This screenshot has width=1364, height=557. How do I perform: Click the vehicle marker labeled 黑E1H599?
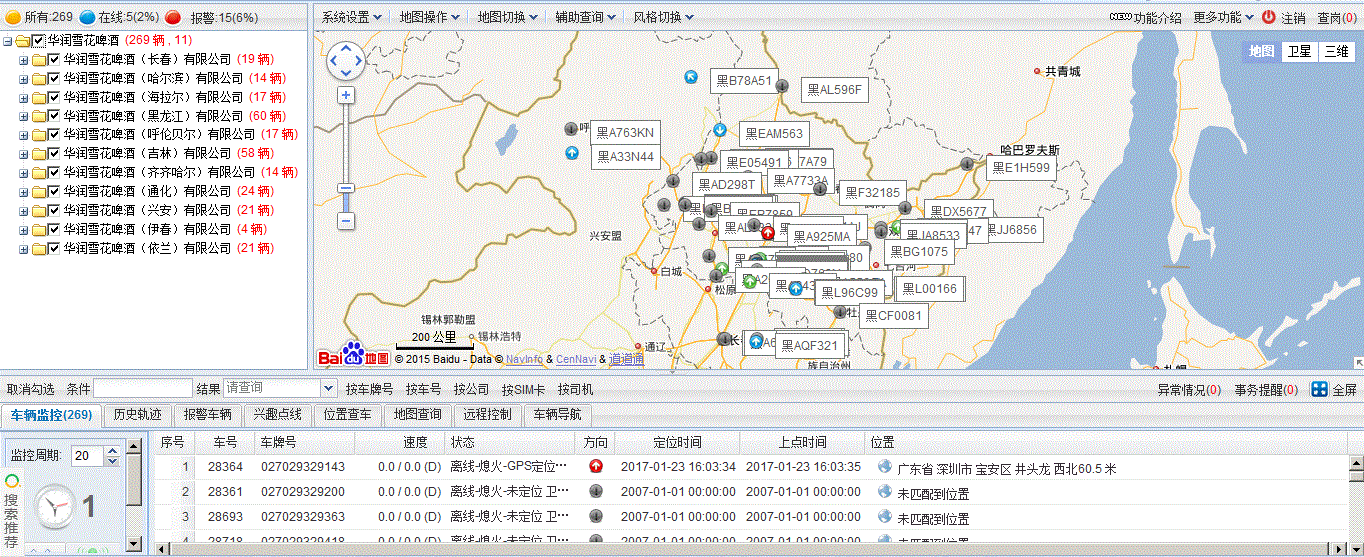pos(967,164)
